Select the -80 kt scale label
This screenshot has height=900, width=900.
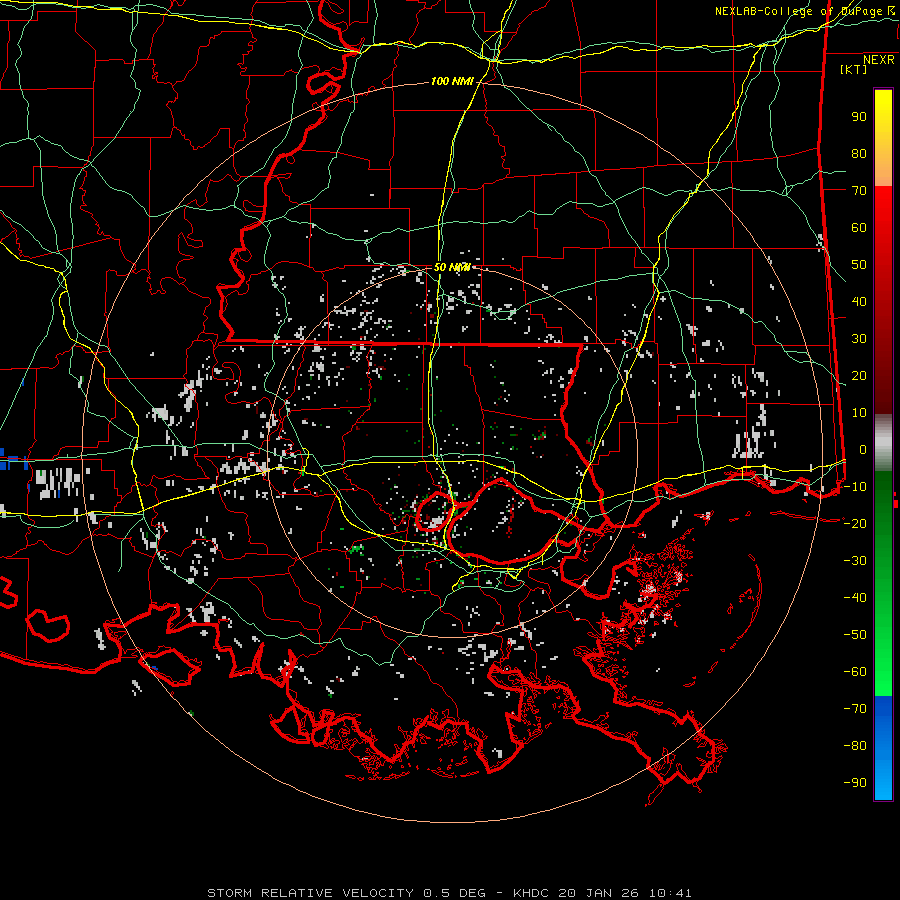click(855, 746)
